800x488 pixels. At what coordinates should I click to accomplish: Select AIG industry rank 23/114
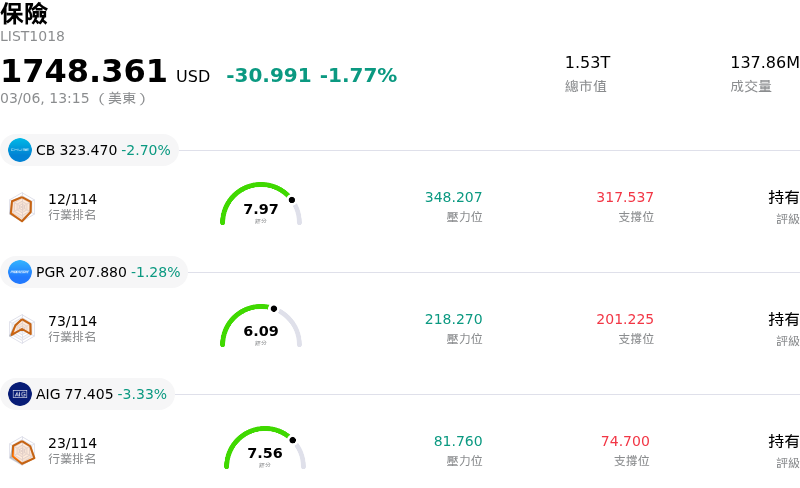[72, 443]
